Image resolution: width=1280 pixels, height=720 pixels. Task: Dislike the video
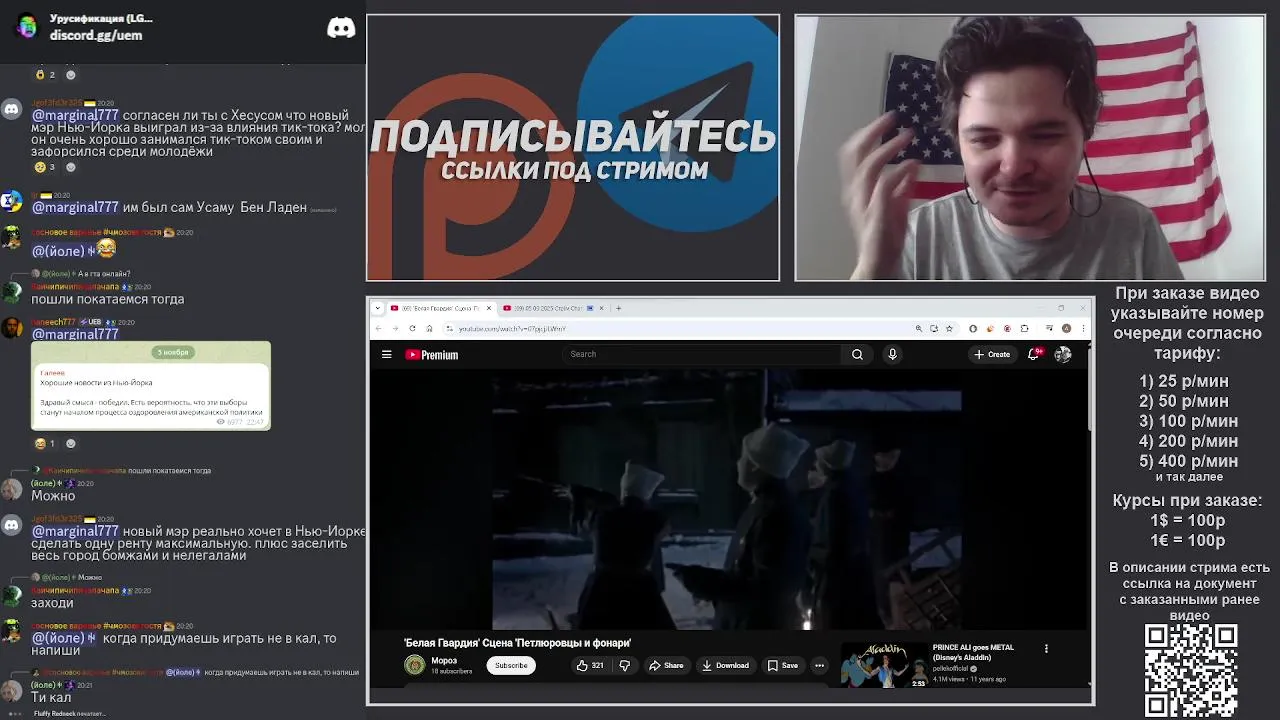tap(625, 665)
